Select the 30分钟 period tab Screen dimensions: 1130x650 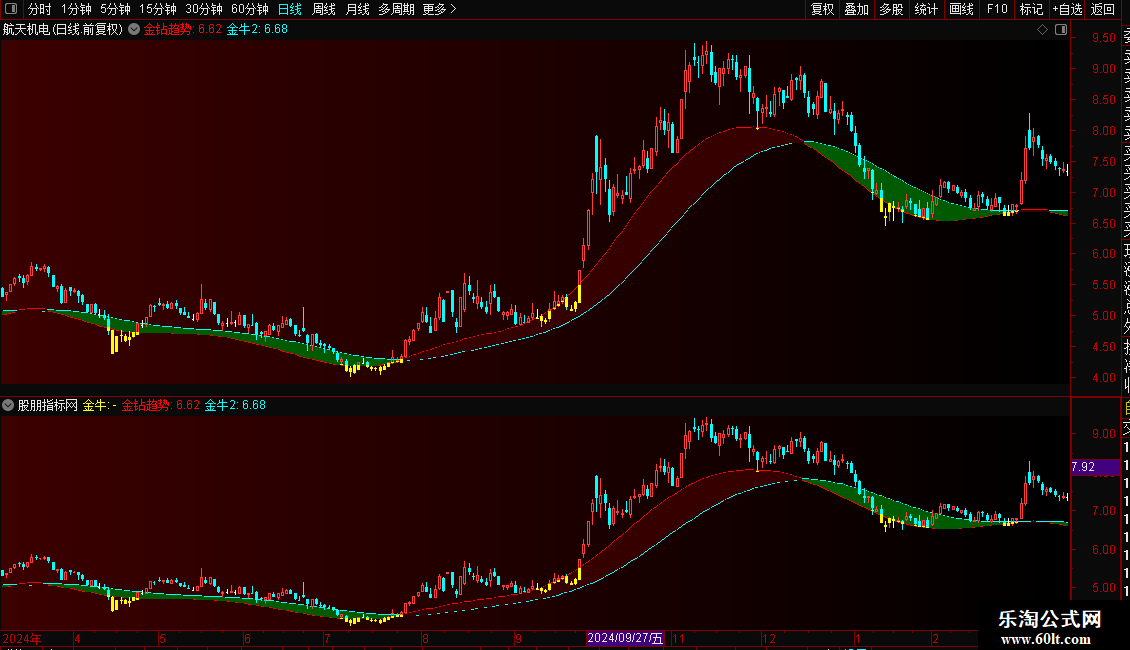point(204,9)
